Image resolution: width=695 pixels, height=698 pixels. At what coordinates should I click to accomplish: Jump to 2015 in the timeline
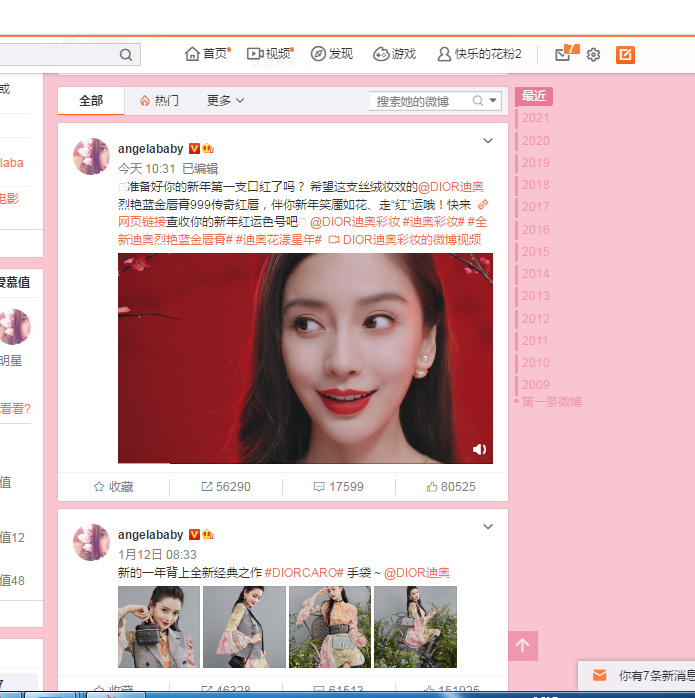click(536, 252)
